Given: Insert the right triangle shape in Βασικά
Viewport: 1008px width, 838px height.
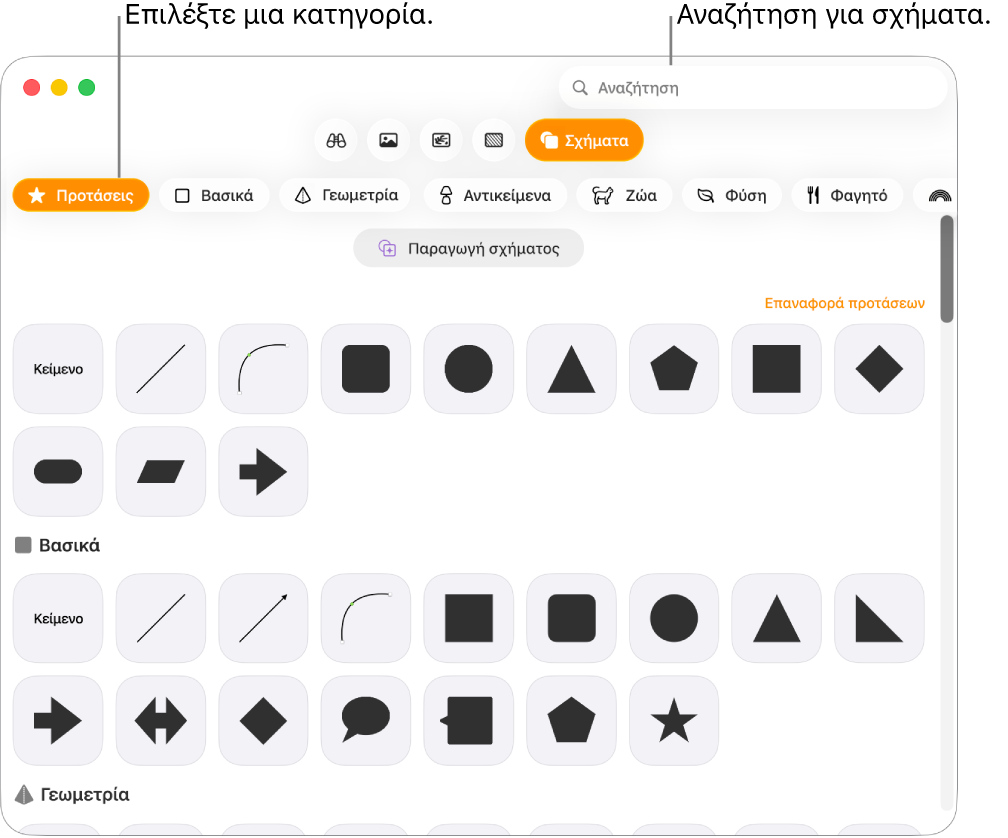Looking at the screenshot, I should (879, 618).
